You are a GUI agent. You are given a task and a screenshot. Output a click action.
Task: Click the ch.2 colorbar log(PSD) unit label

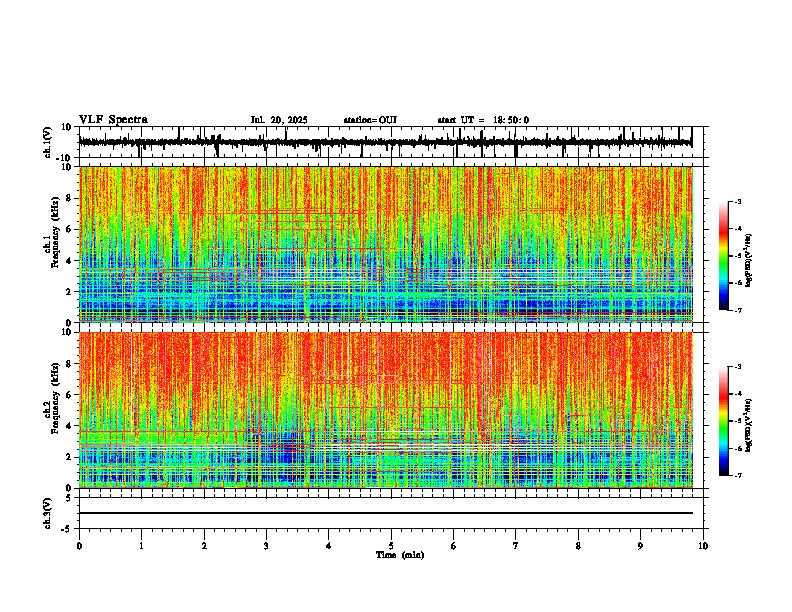pyautogui.click(x=749, y=425)
